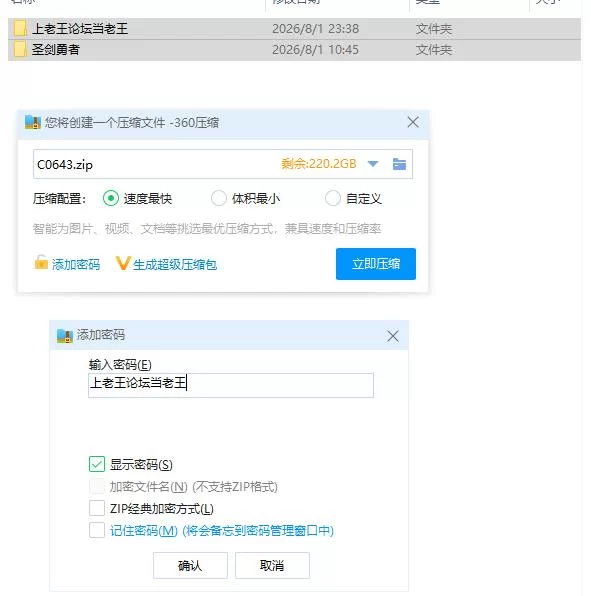Select the 上老王论坛当老王 folder row
The image size is (591, 596).
294,29
